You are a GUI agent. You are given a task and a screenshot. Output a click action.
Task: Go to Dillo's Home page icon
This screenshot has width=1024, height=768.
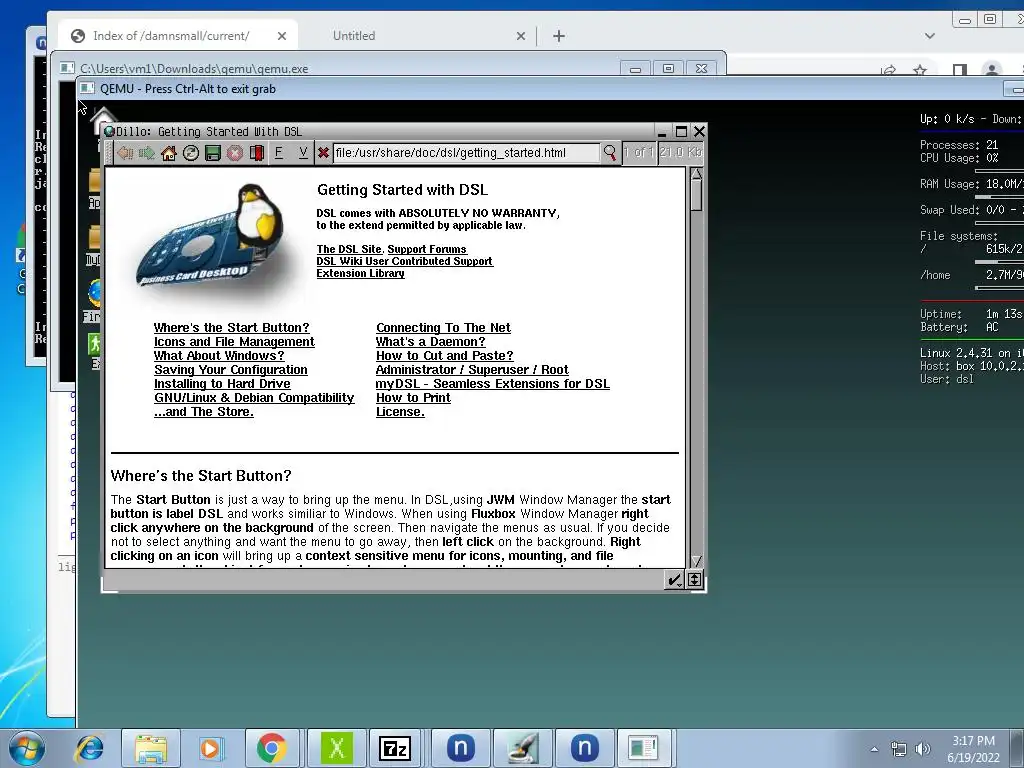pos(168,153)
